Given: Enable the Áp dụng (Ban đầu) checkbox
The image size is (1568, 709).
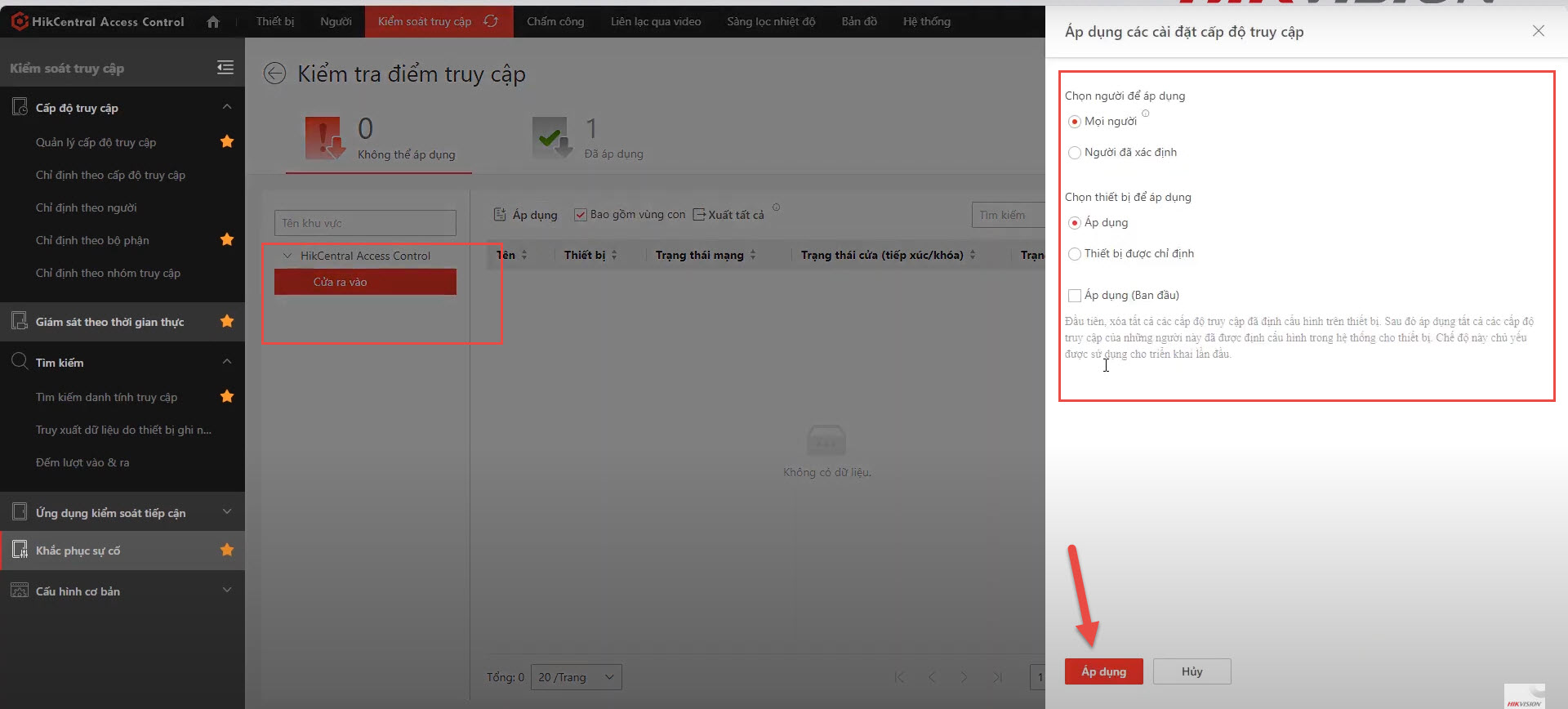Looking at the screenshot, I should pos(1075,296).
